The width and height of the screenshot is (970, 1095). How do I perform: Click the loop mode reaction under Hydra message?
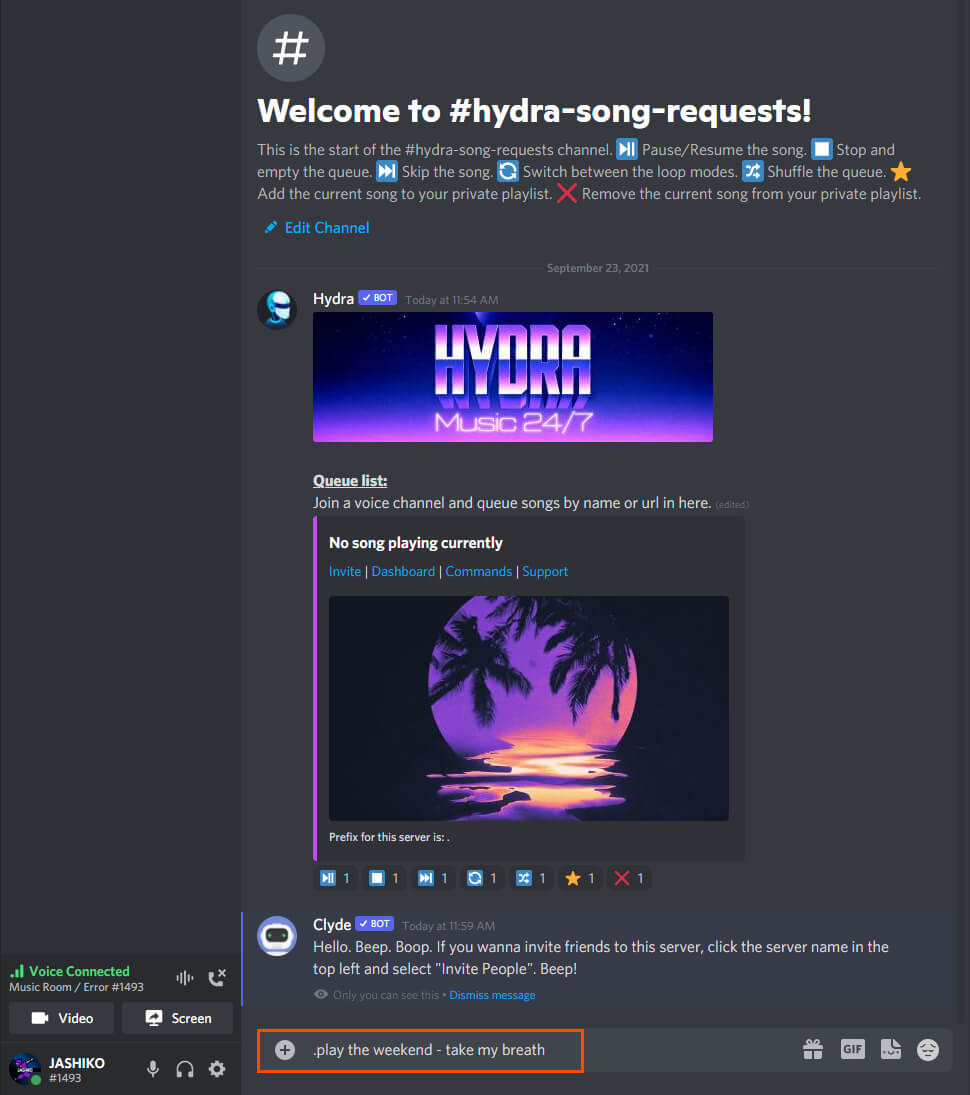(482, 879)
